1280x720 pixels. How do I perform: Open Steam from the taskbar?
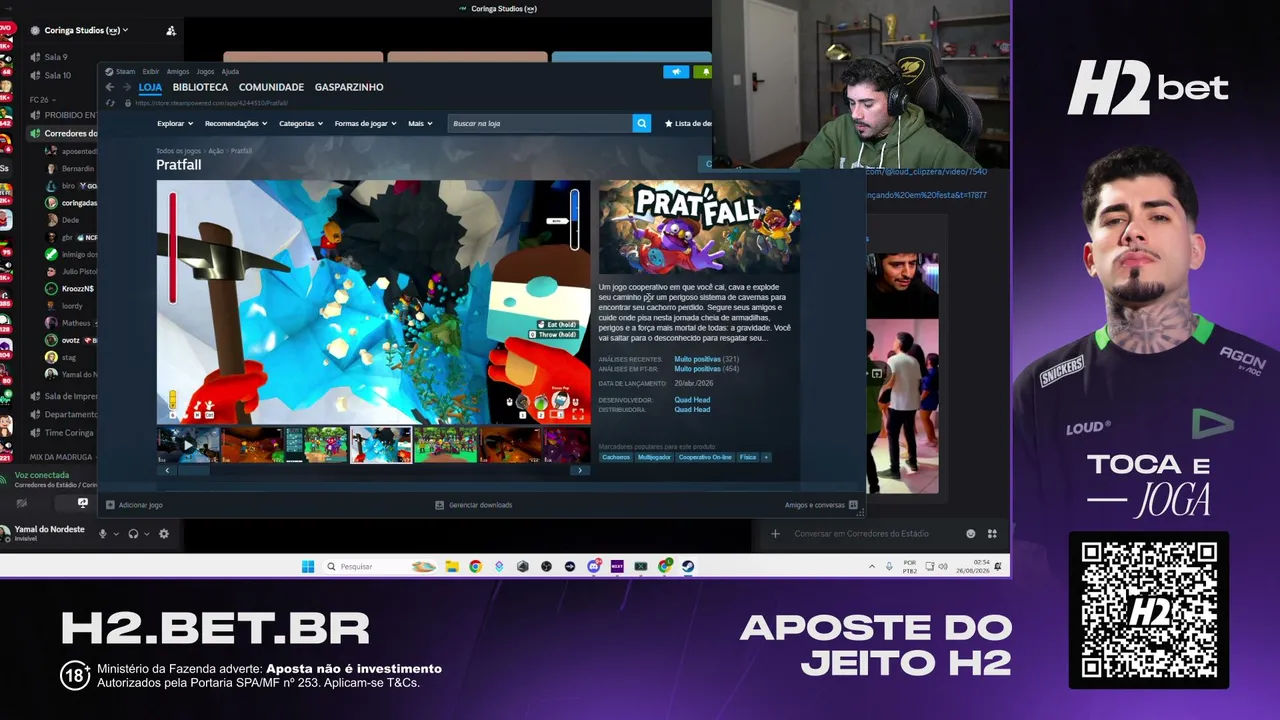688,566
